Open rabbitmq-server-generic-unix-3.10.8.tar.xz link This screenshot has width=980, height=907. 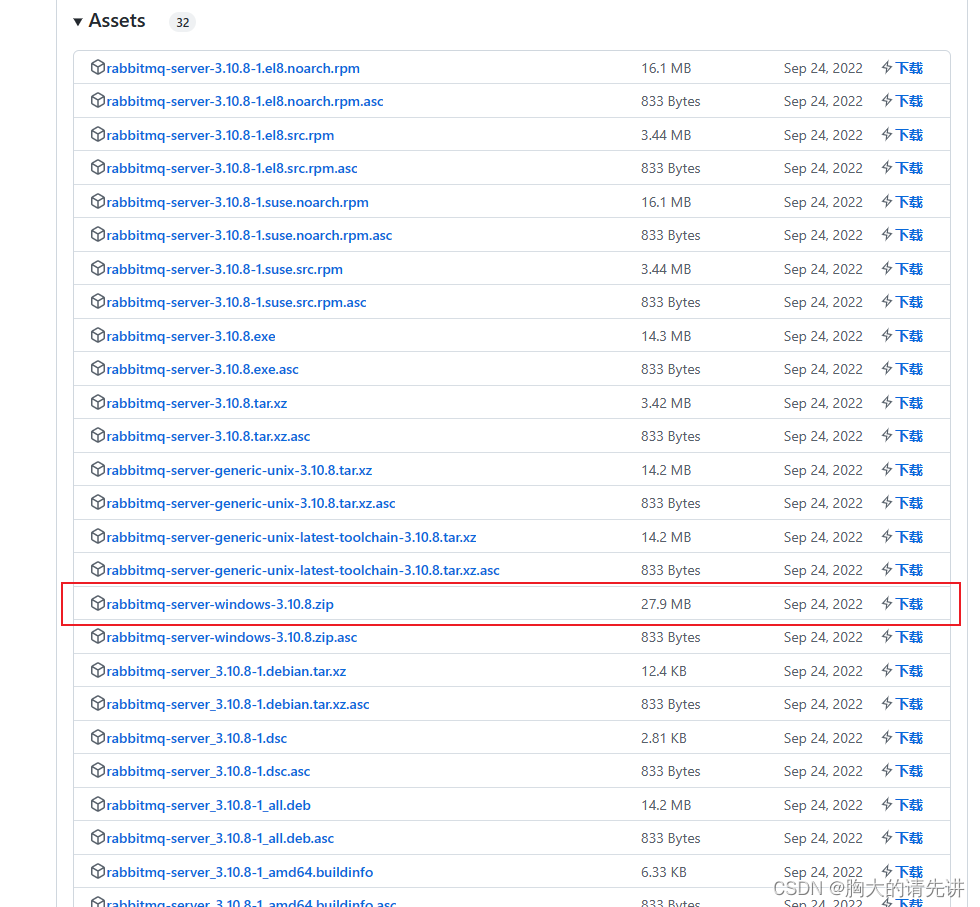pos(239,470)
